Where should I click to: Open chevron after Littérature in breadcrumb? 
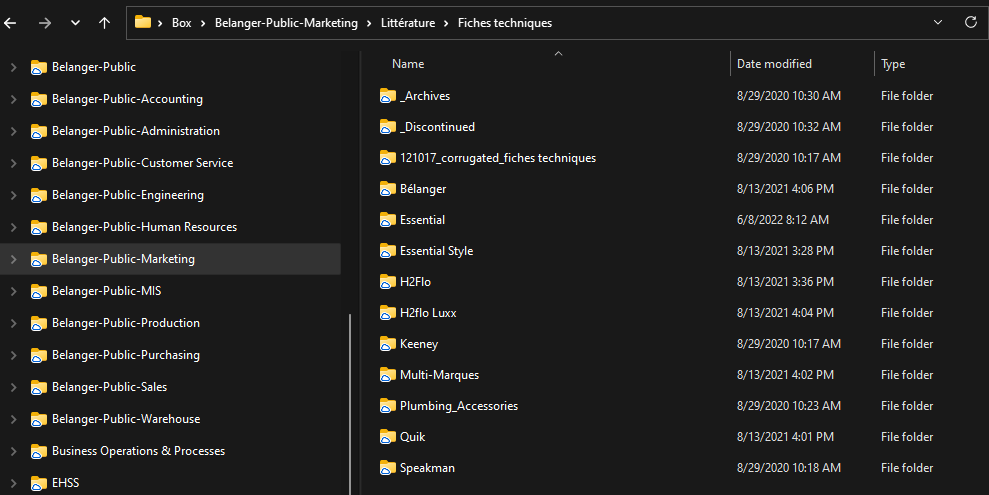click(446, 23)
